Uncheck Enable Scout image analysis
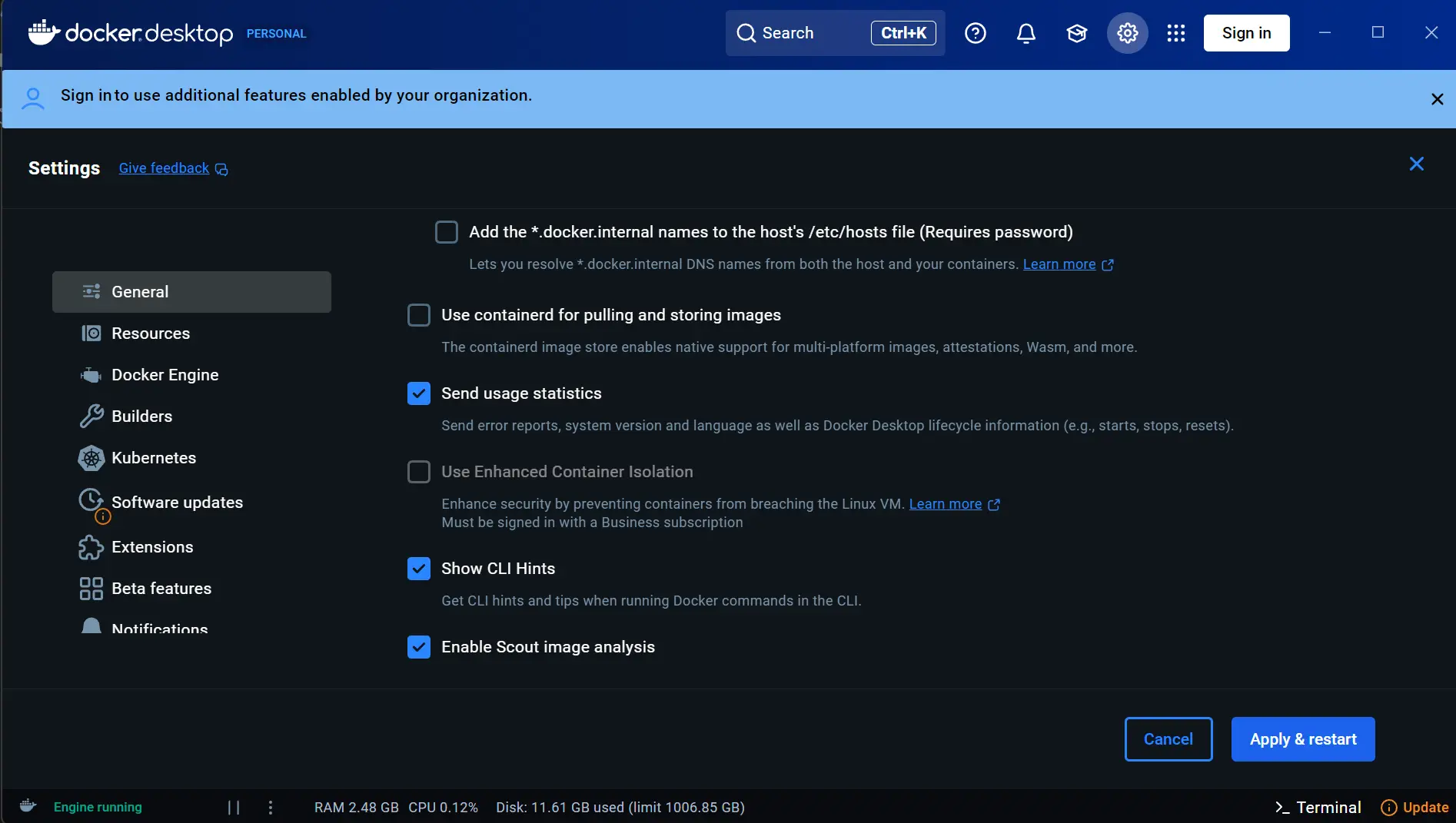Image resolution: width=1456 pixels, height=823 pixels. (x=419, y=647)
